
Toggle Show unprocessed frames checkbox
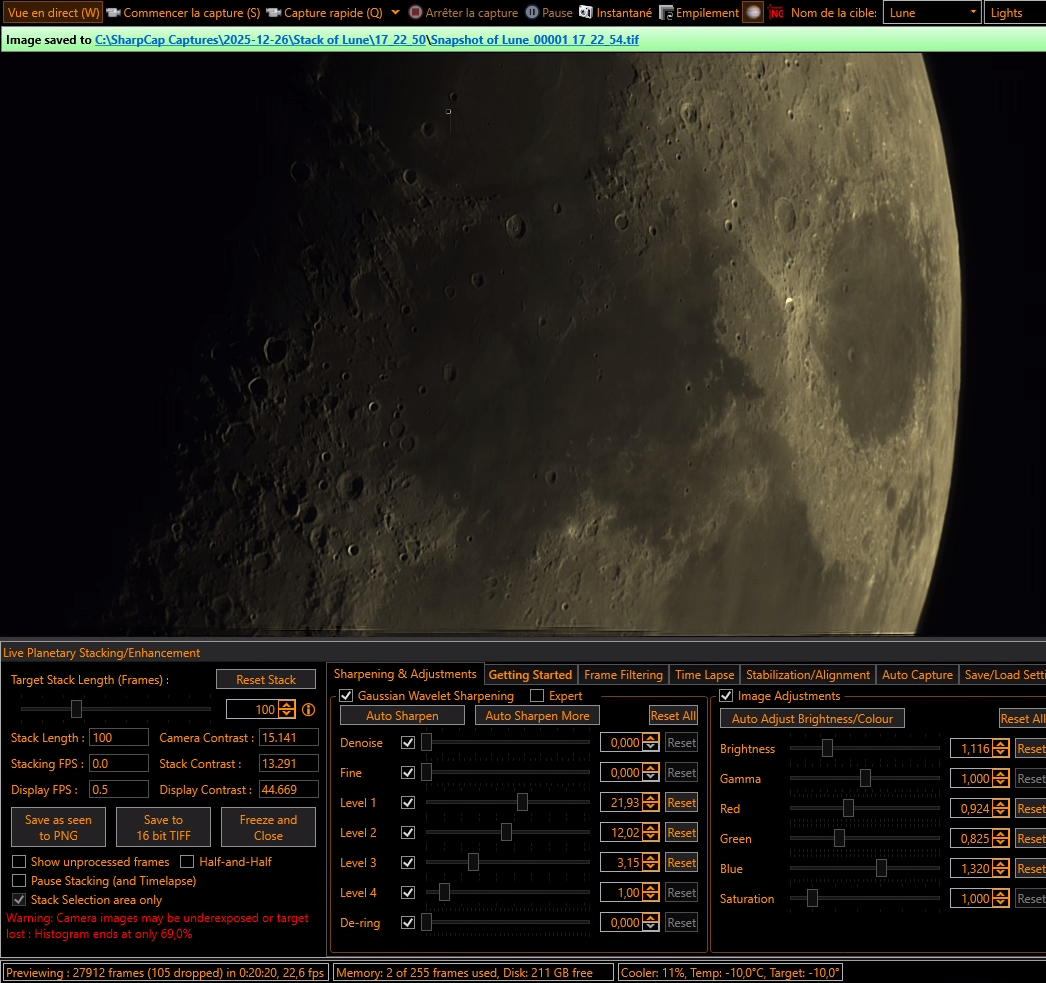tap(19, 862)
